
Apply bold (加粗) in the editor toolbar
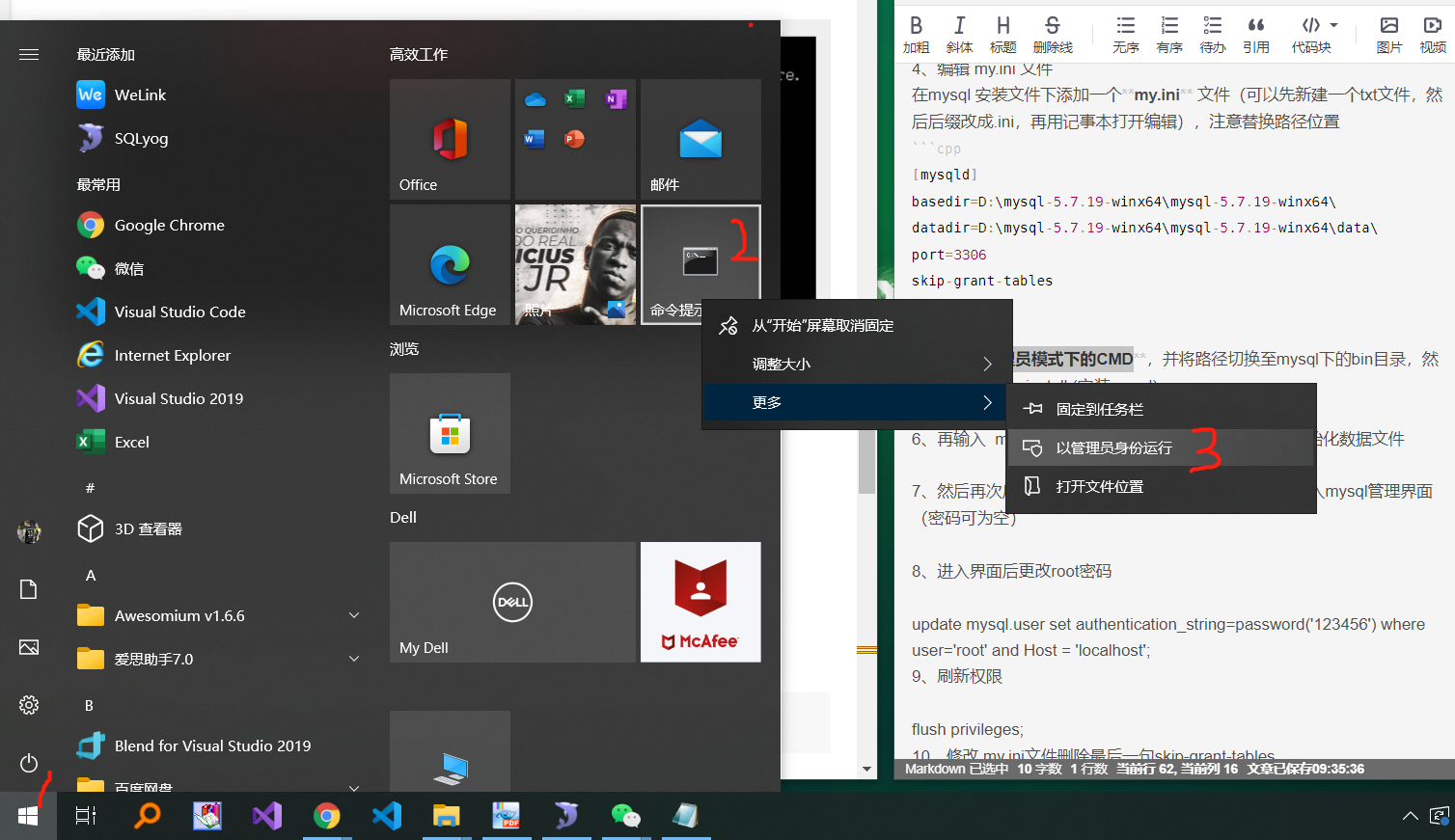click(916, 35)
